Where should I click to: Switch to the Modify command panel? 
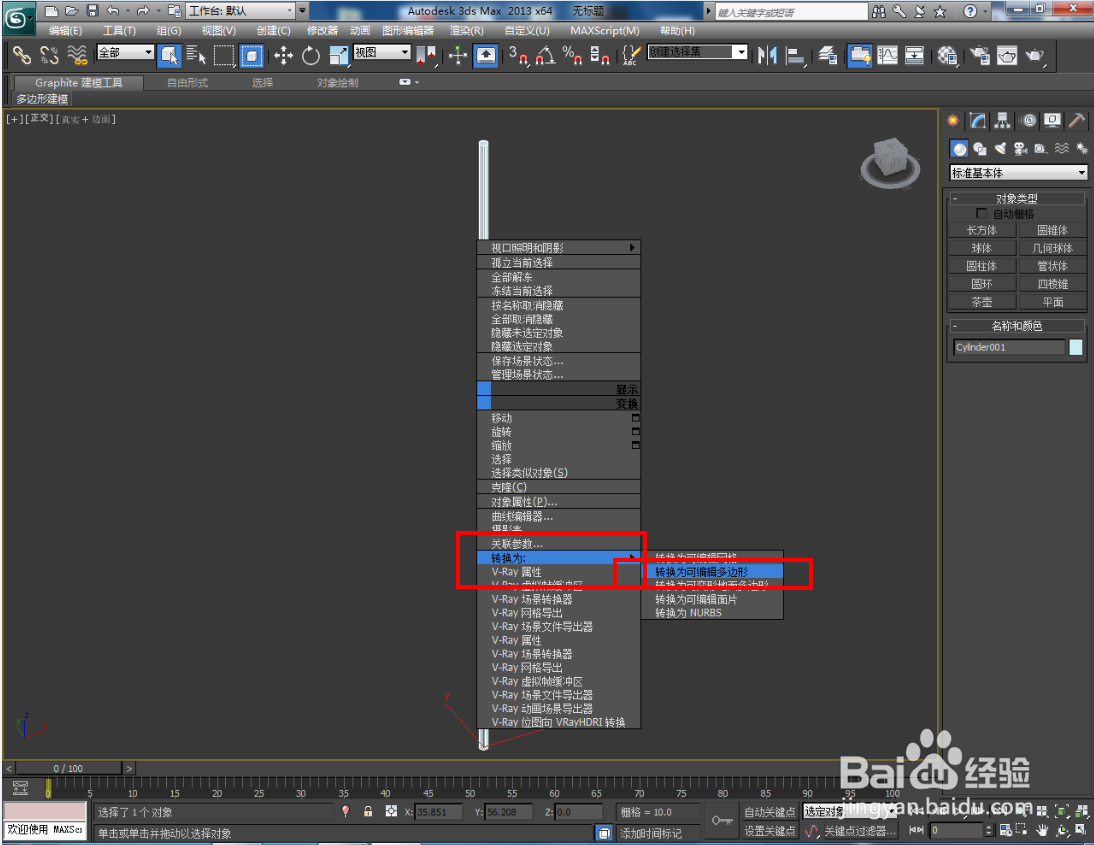tap(978, 121)
